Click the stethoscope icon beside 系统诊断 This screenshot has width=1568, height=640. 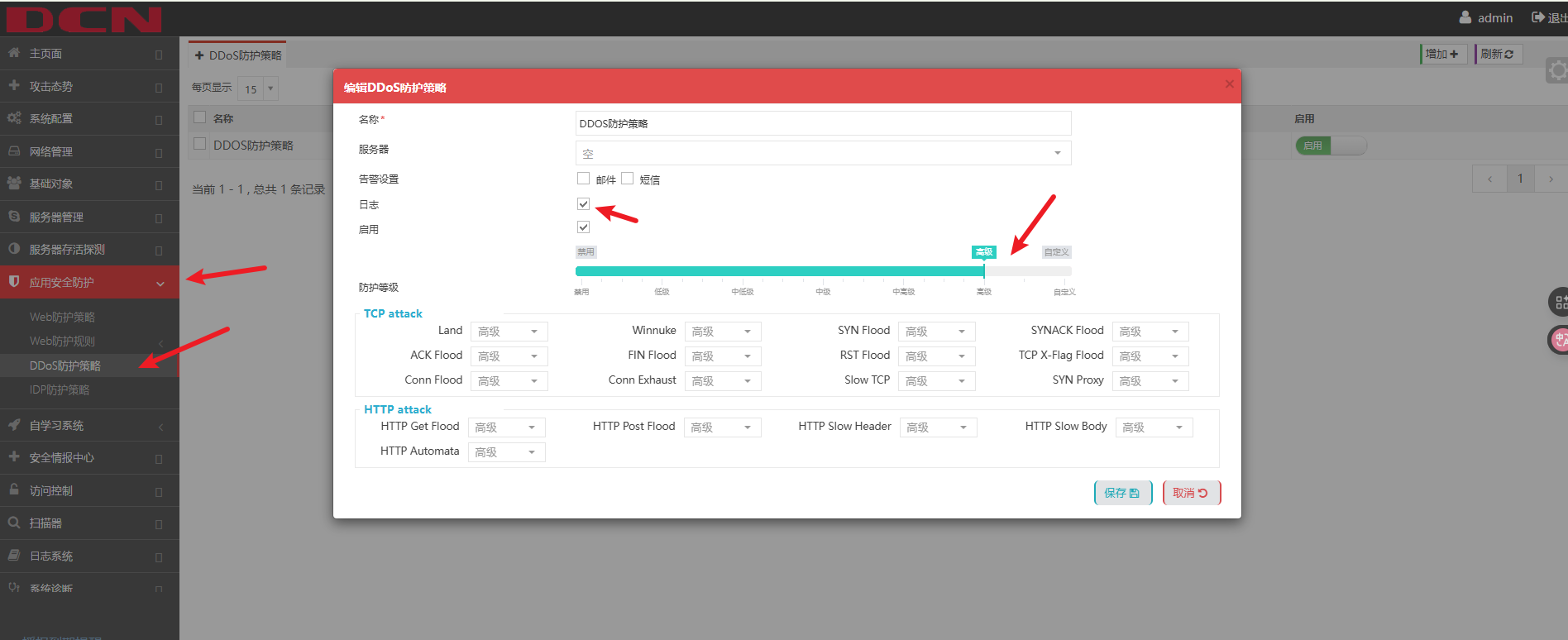14,587
